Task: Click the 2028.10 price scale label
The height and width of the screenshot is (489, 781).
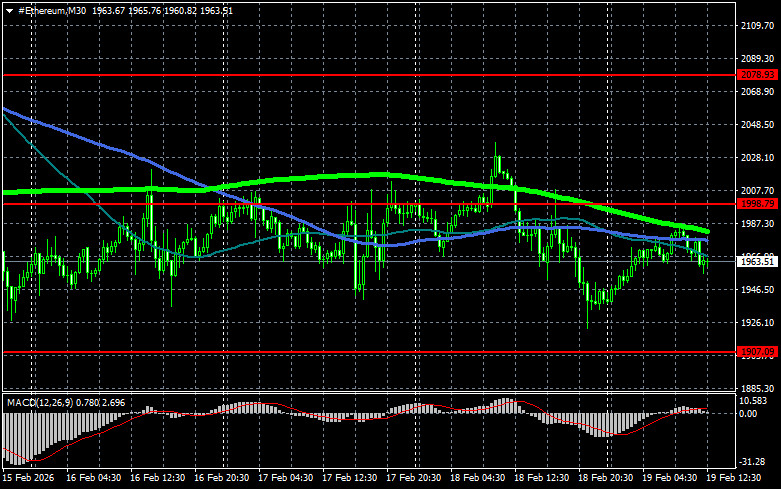Action: tap(757, 158)
